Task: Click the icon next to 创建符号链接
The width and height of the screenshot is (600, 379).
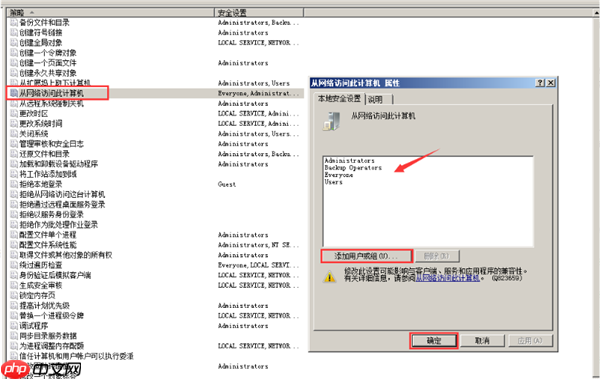Action: (x=14, y=33)
